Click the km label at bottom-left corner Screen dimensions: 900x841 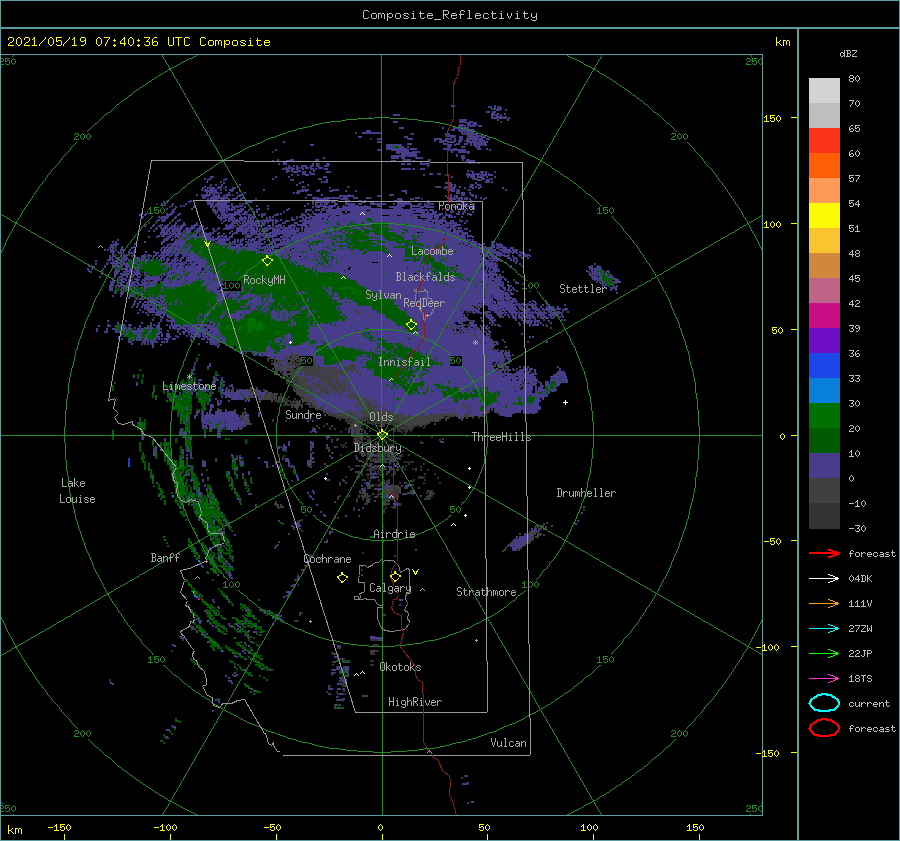pyautogui.click(x=14, y=830)
